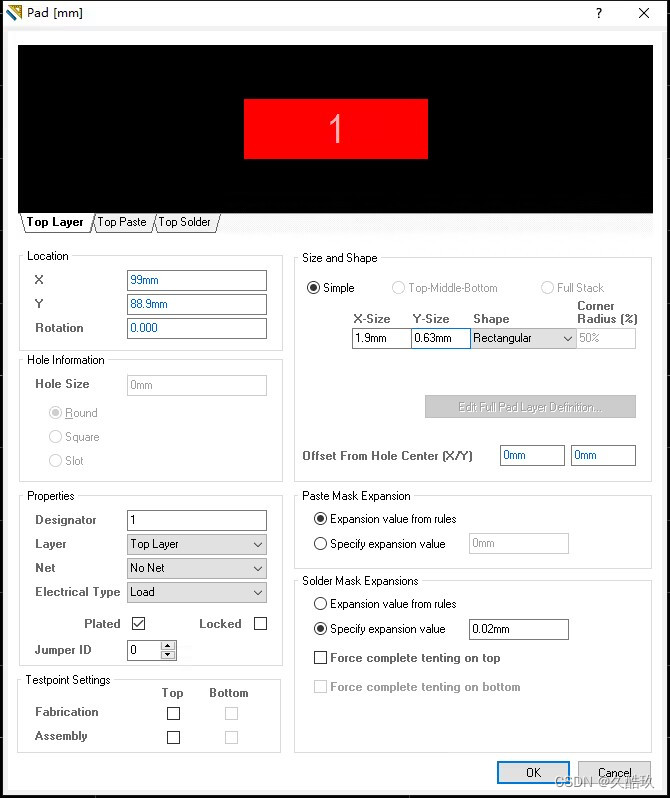Click the Solder Mask expansion field 0.02mm
The height and width of the screenshot is (798, 670).
519,630
